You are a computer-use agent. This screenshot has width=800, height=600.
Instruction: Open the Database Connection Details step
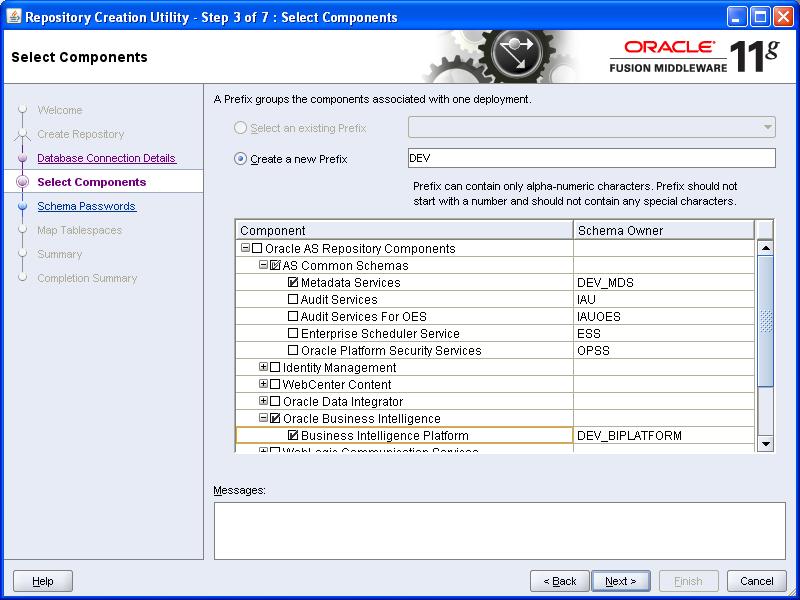point(106,158)
